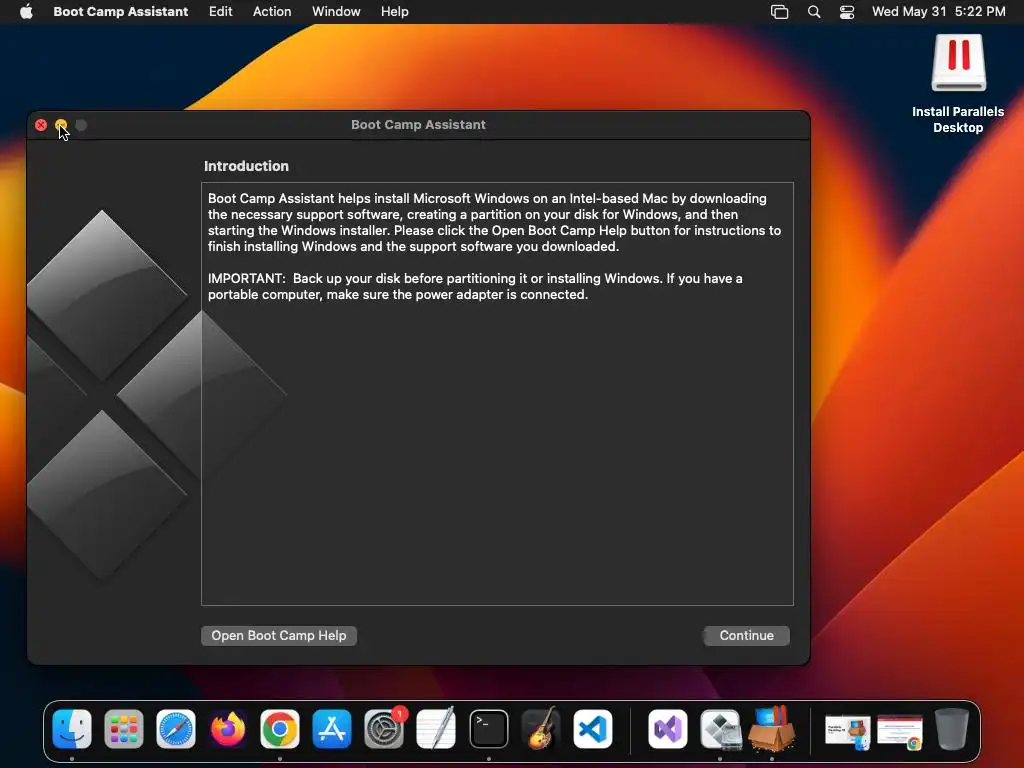Click the Introduction heading
This screenshot has height=768, width=1024.
tap(246, 166)
